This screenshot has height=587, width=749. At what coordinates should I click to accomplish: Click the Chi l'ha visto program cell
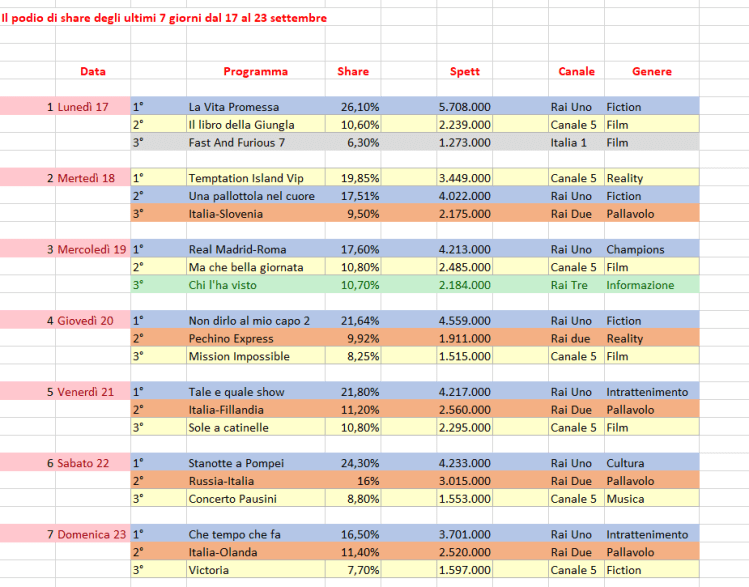point(228,285)
